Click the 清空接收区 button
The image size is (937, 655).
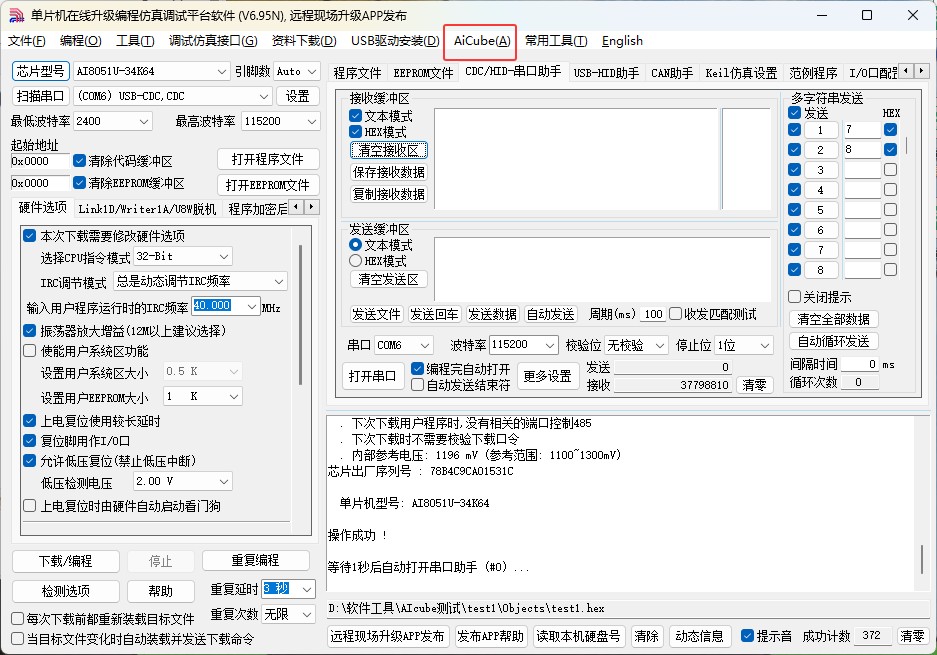pos(389,150)
